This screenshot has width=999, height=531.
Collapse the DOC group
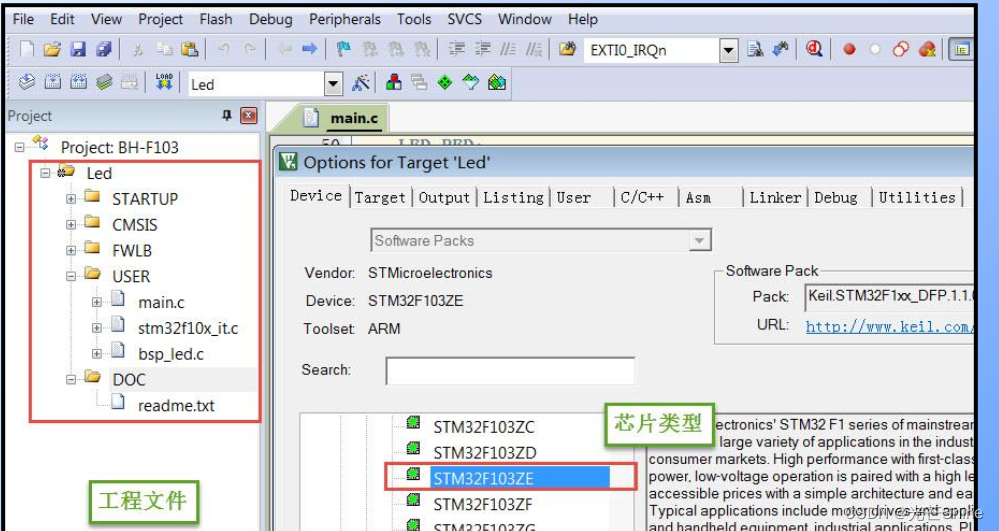click(x=71, y=379)
